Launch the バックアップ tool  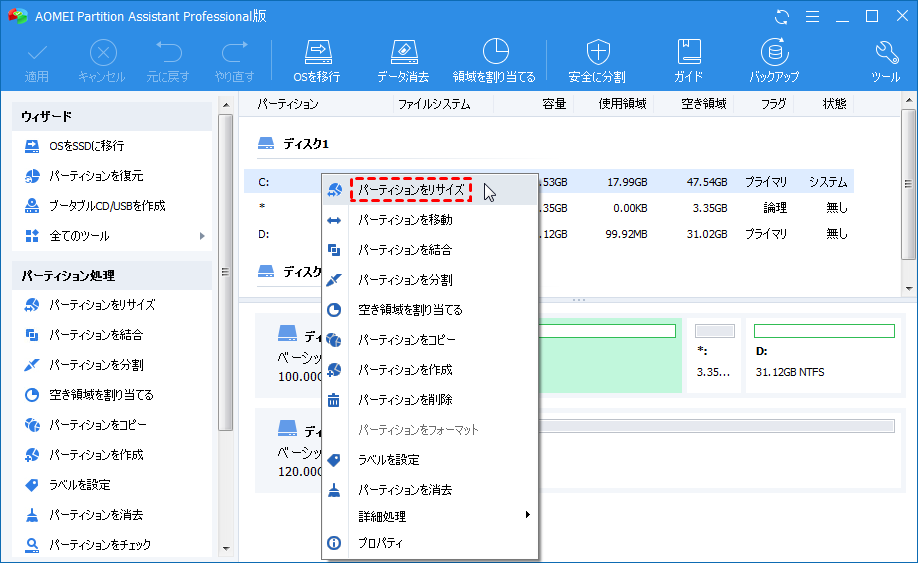pos(774,61)
